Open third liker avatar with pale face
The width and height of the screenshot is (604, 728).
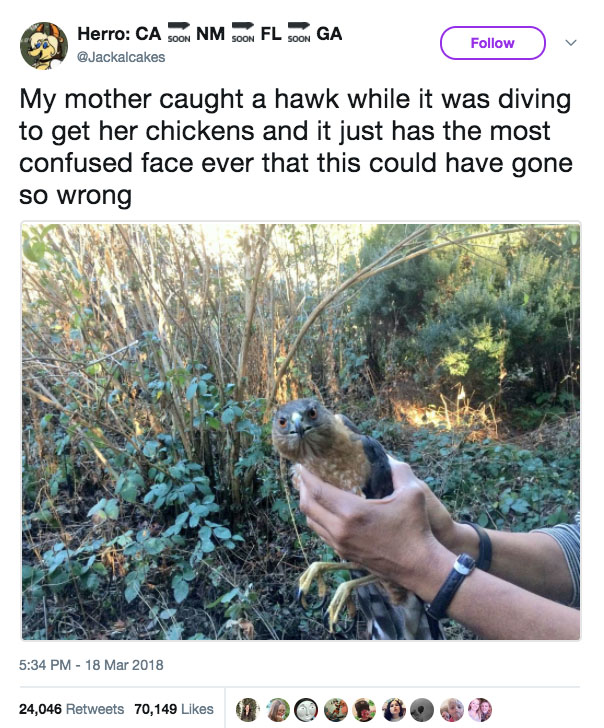[306, 709]
